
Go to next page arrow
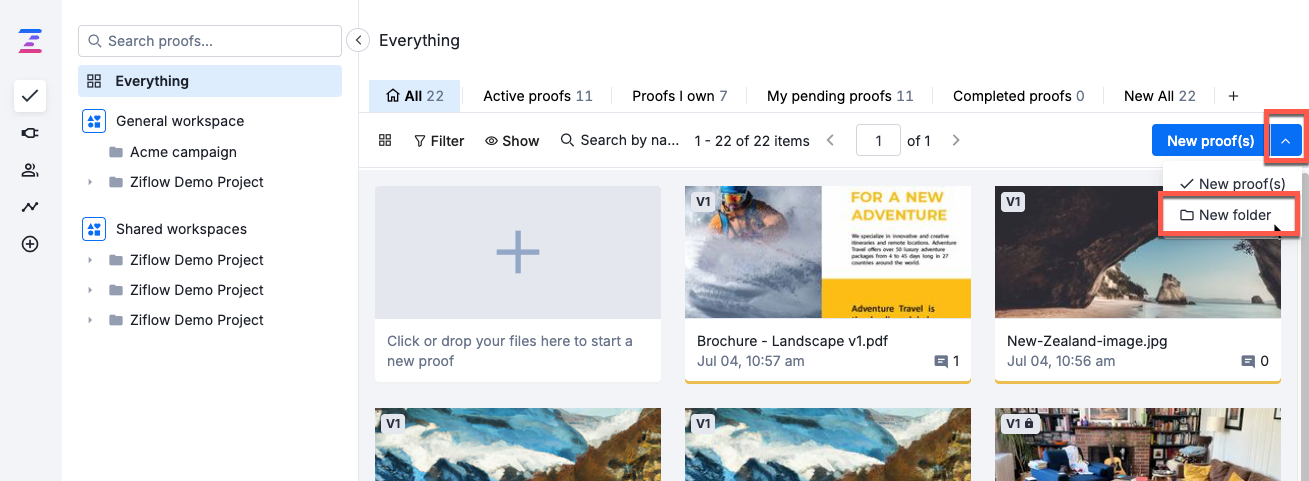coord(956,141)
